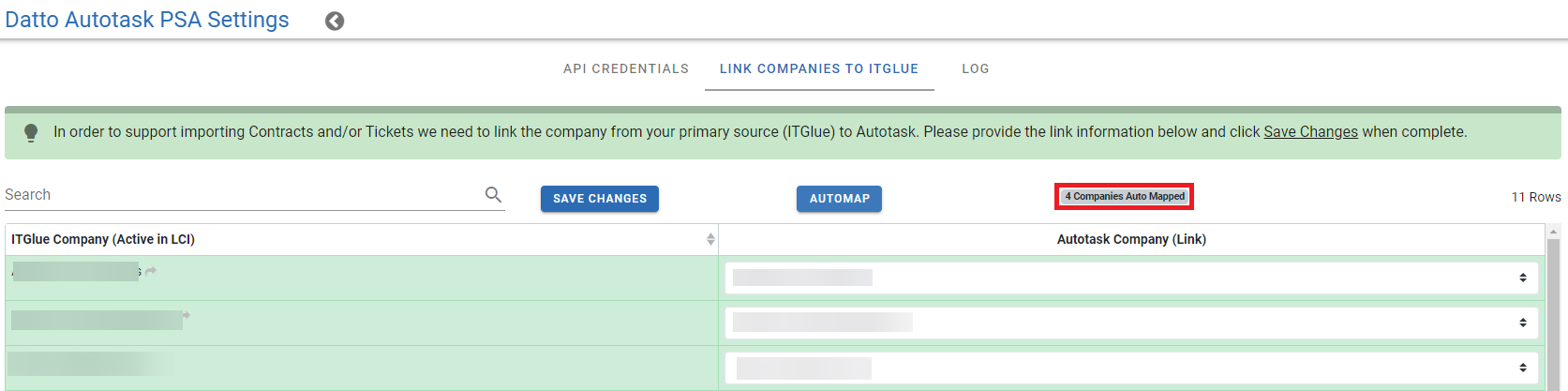Screen dimensions: 1568x391
Task: Switch to the Log tab
Action: [x=976, y=68]
